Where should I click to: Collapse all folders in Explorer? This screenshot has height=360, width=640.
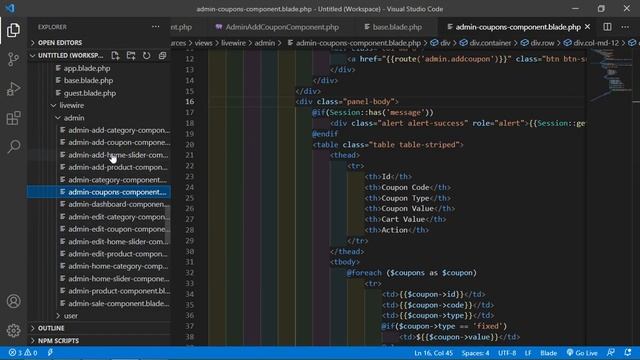(162, 56)
